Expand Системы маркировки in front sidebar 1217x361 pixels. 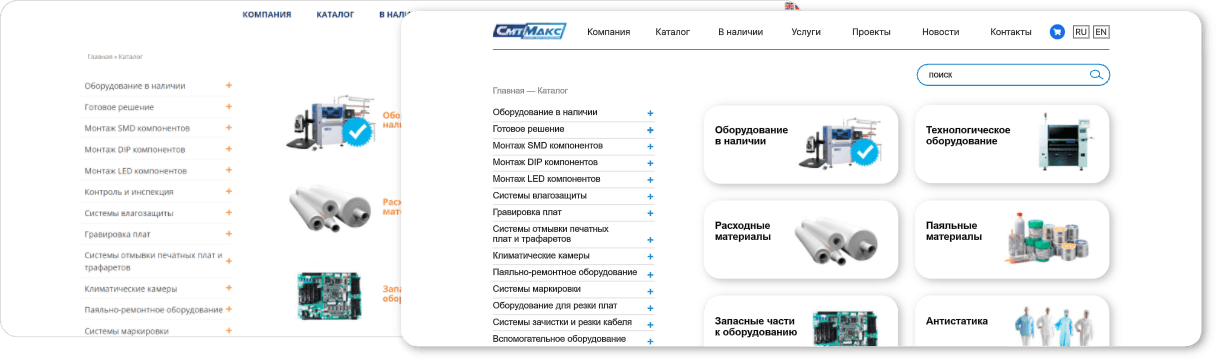click(650, 290)
